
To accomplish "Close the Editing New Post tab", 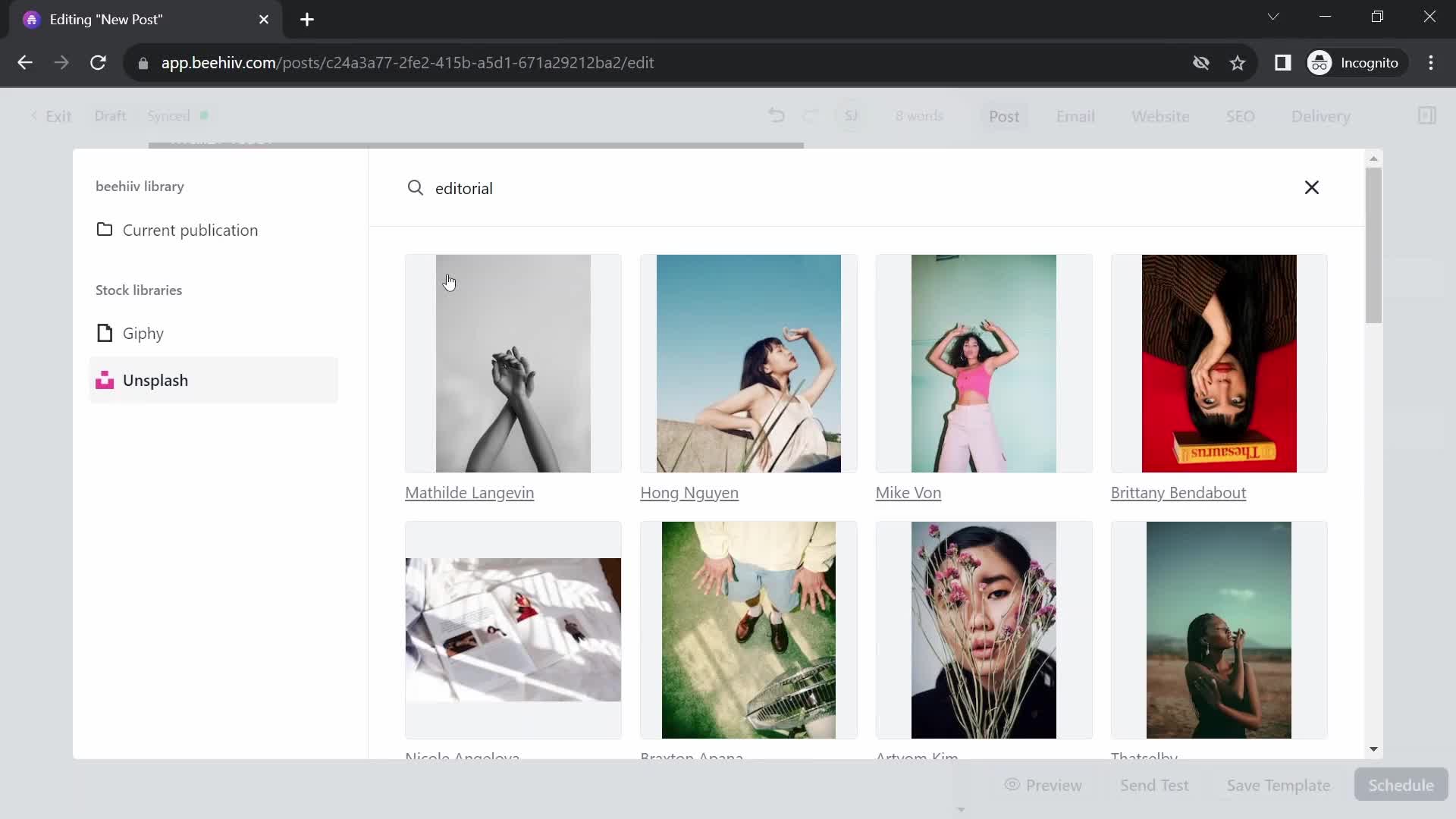I will pos(264,20).
